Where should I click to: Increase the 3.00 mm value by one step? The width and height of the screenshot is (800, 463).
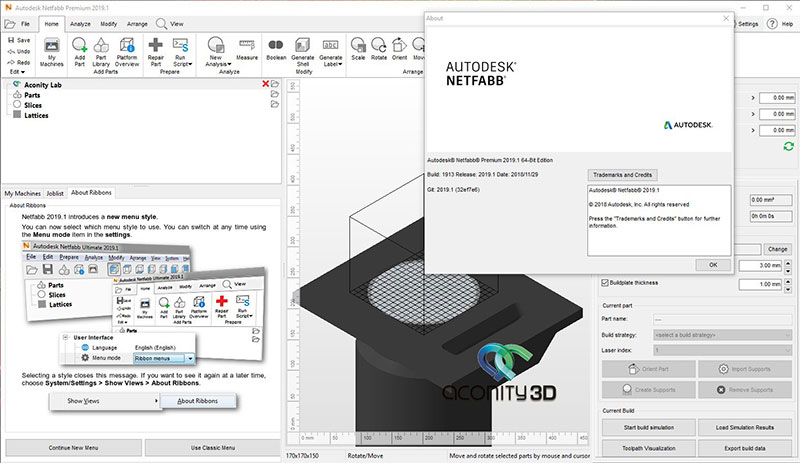788,263
